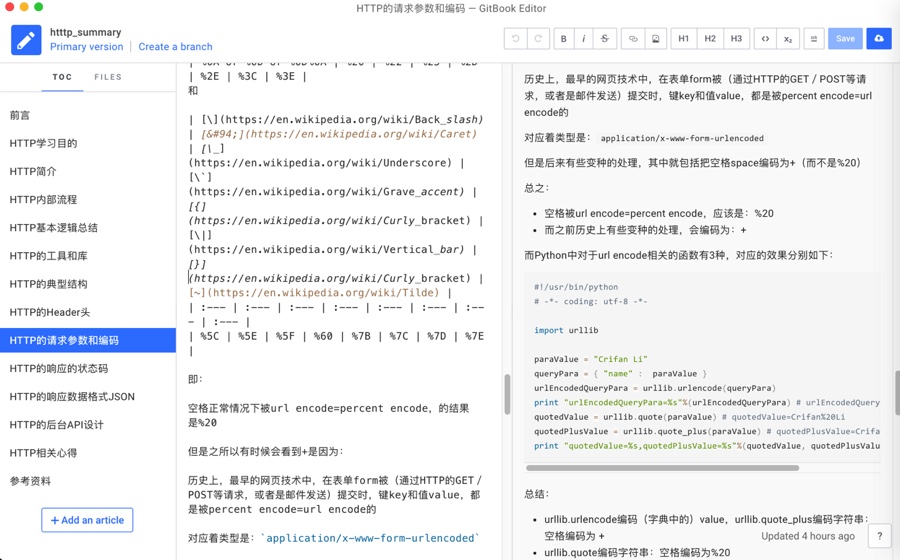Click the Caret wikipedia link in editor
The image size is (900, 560).
(339, 134)
